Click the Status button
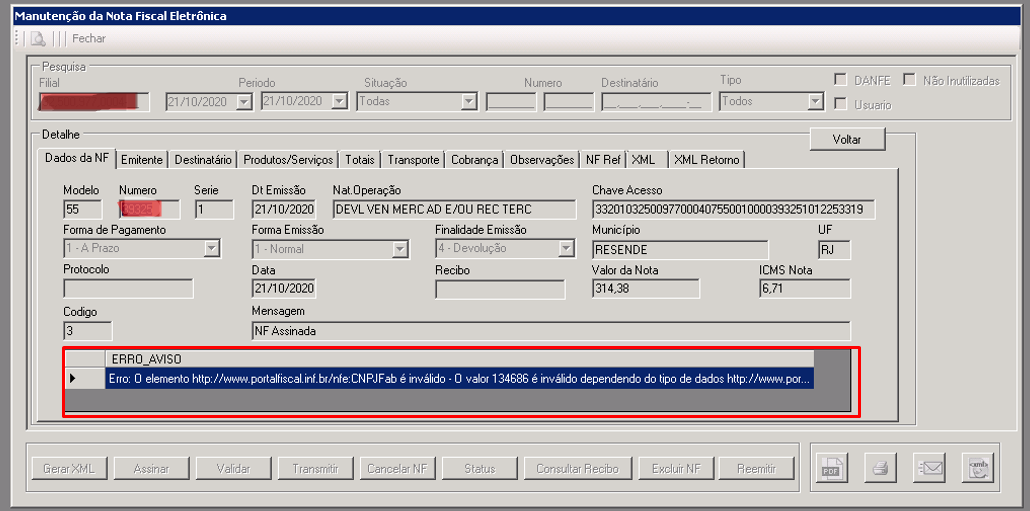This screenshot has width=1030, height=511. point(480,469)
